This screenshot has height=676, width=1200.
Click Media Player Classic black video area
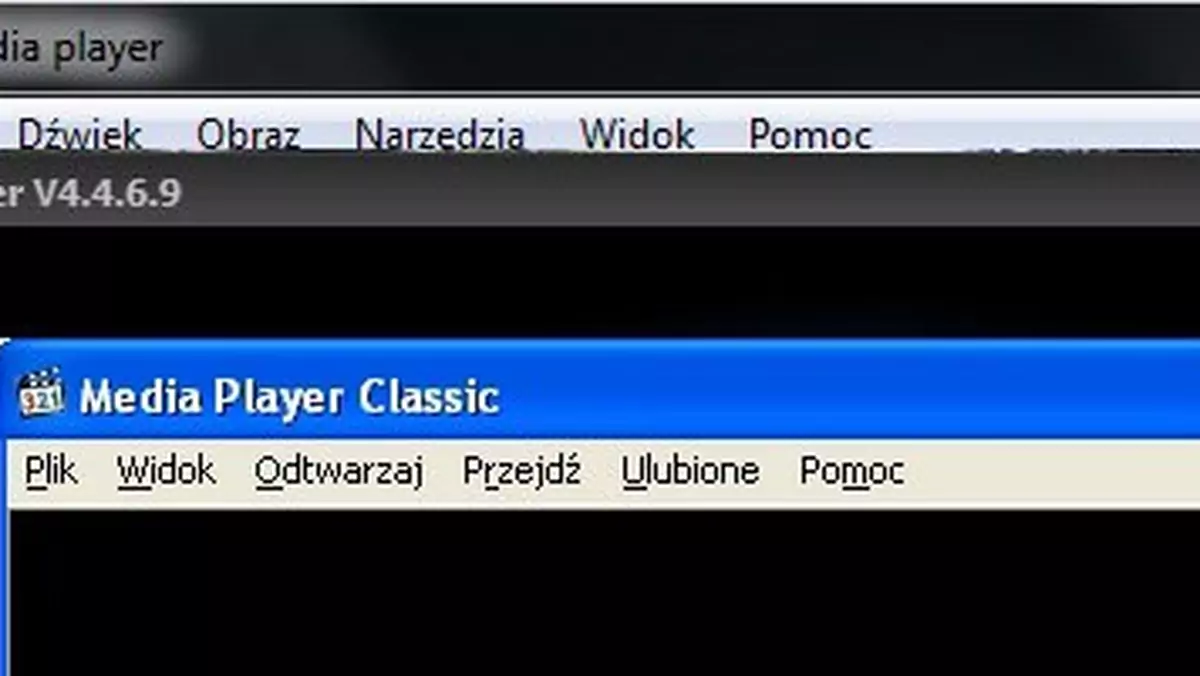click(x=605, y=592)
